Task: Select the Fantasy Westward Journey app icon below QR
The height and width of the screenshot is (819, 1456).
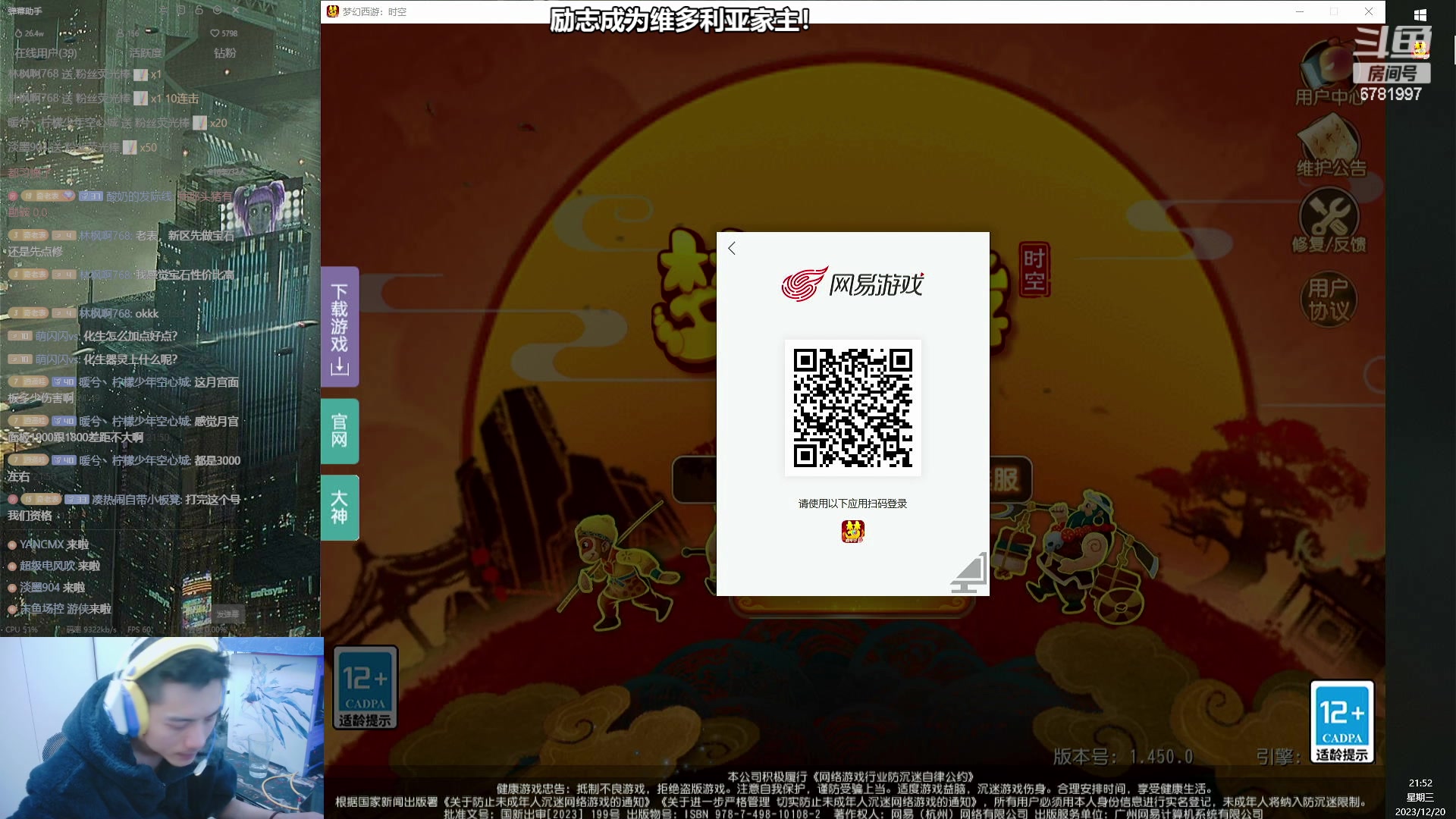Action: pos(852,531)
